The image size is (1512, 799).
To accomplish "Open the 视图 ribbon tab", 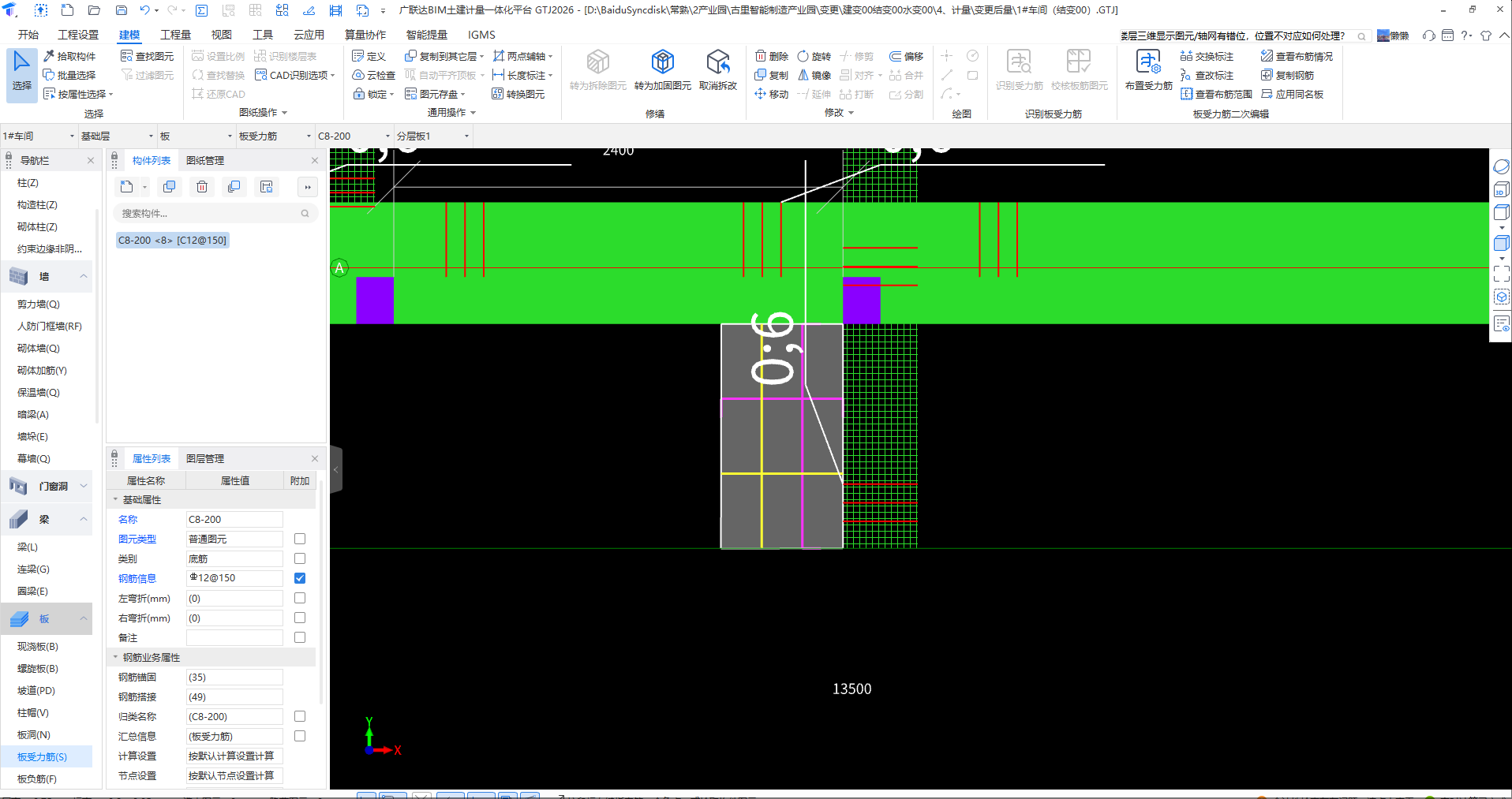I will 221,35.
